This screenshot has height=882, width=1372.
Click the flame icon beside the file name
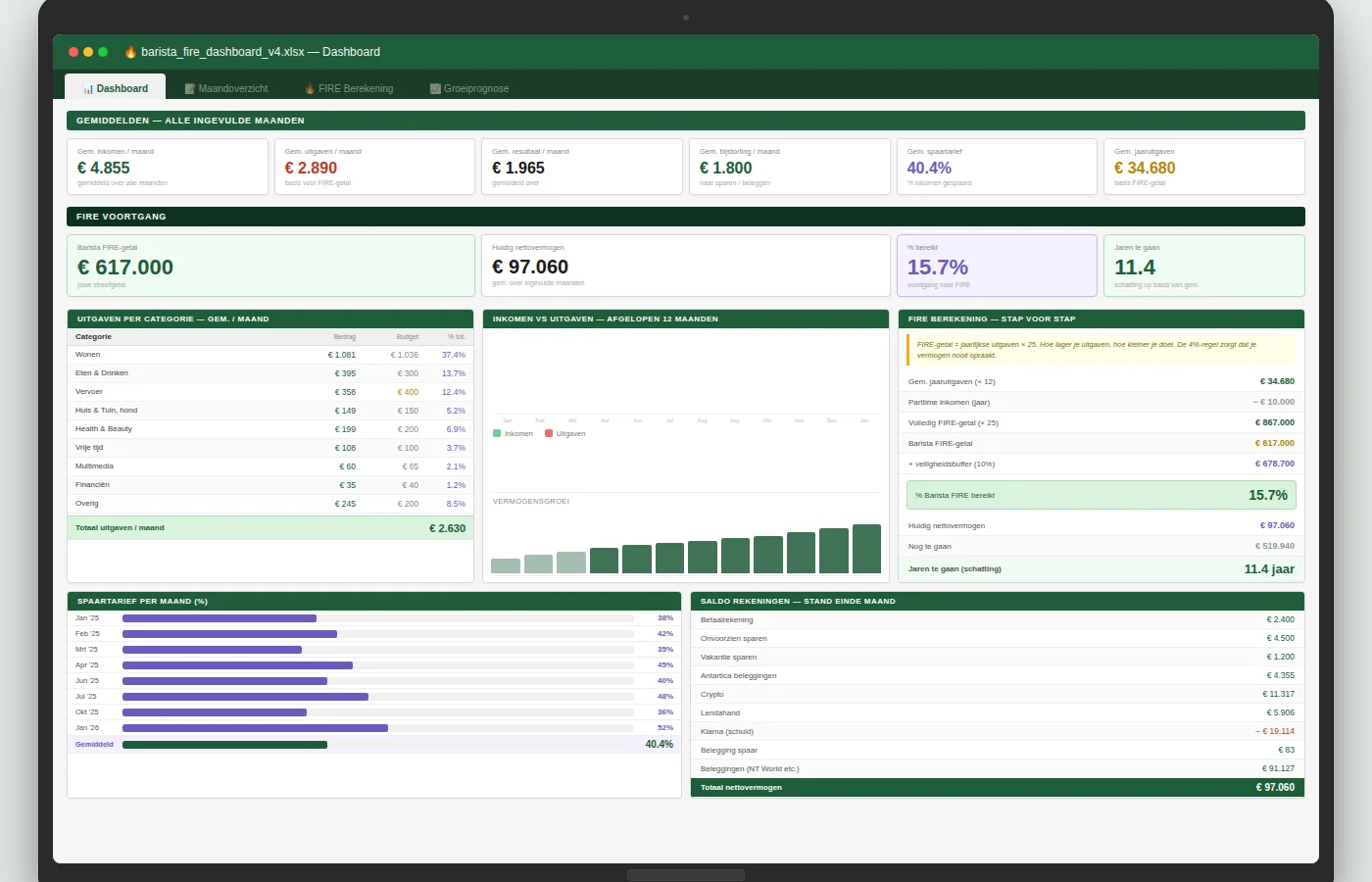tap(130, 52)
